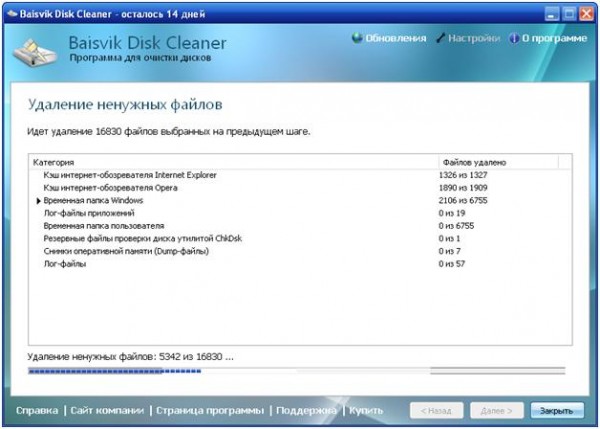Click the wrench icon beside Настройки
This screenshot has width=600, height=429.
point(440,38)
